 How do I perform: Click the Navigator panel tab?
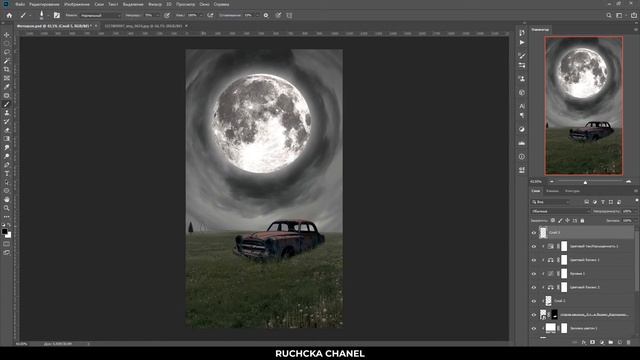(x=540, y=30)
